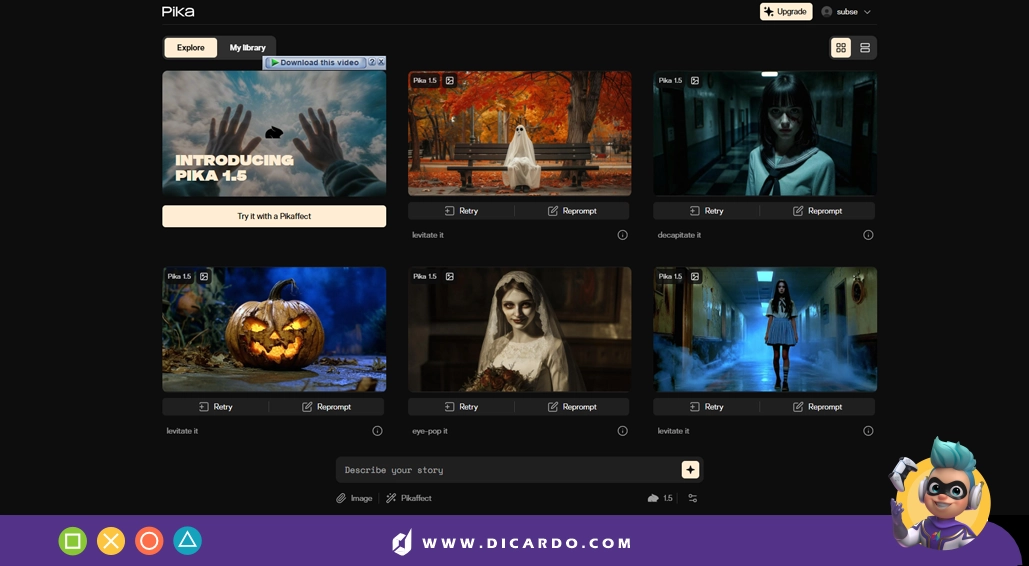Click Download this video overlay
This screenshot has height=566, width=1029.
click(x=315, y=62)
